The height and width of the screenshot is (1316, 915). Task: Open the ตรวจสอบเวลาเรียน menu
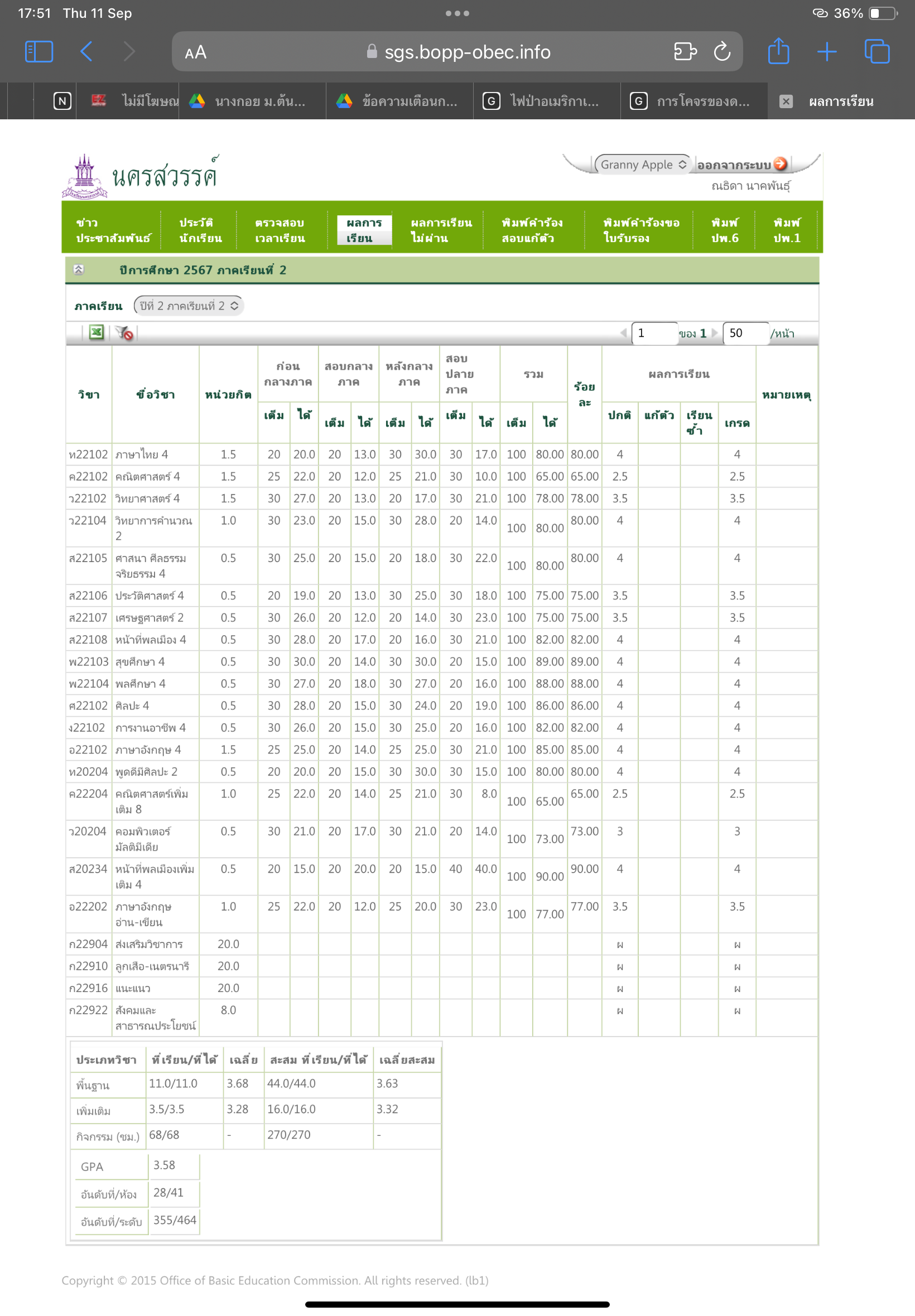tap(280, 230)
